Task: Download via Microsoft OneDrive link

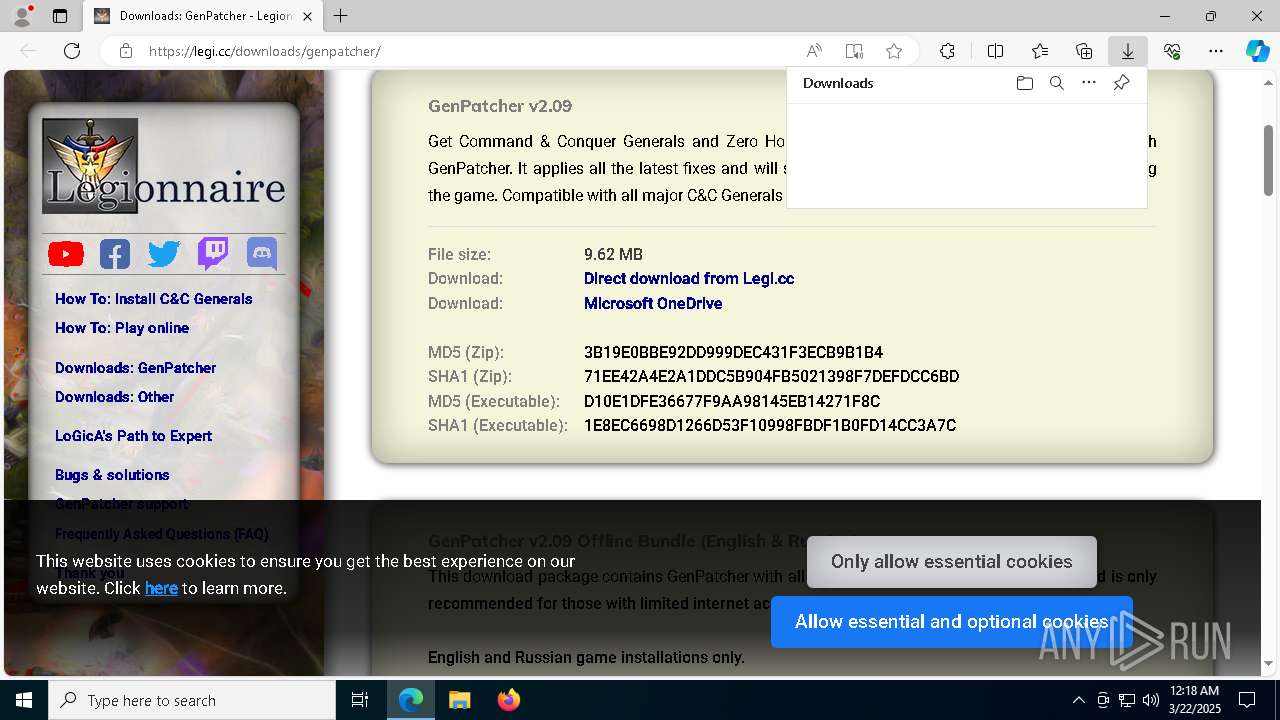Action: tap(653, 303)
